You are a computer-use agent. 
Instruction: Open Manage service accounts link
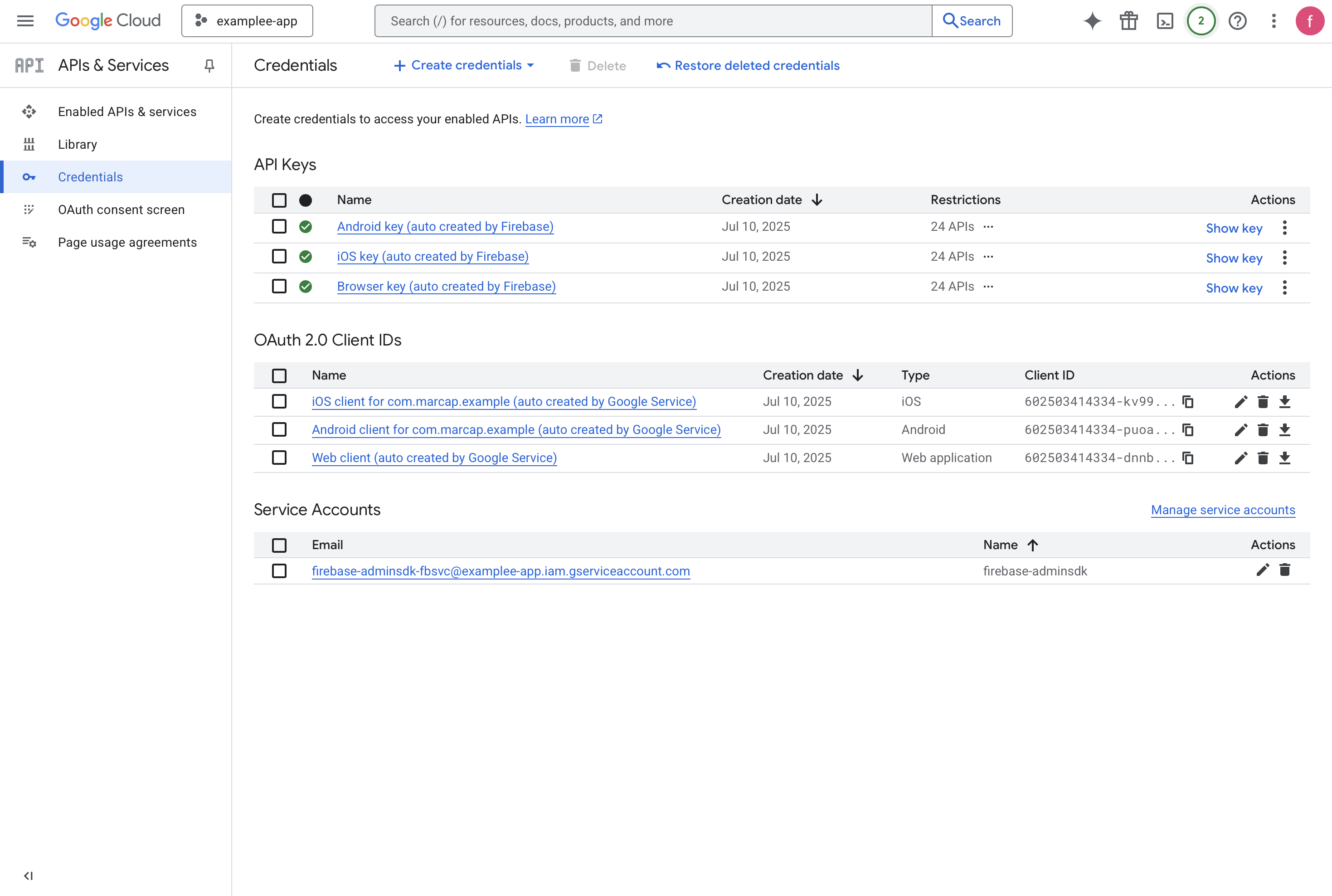1223,510
